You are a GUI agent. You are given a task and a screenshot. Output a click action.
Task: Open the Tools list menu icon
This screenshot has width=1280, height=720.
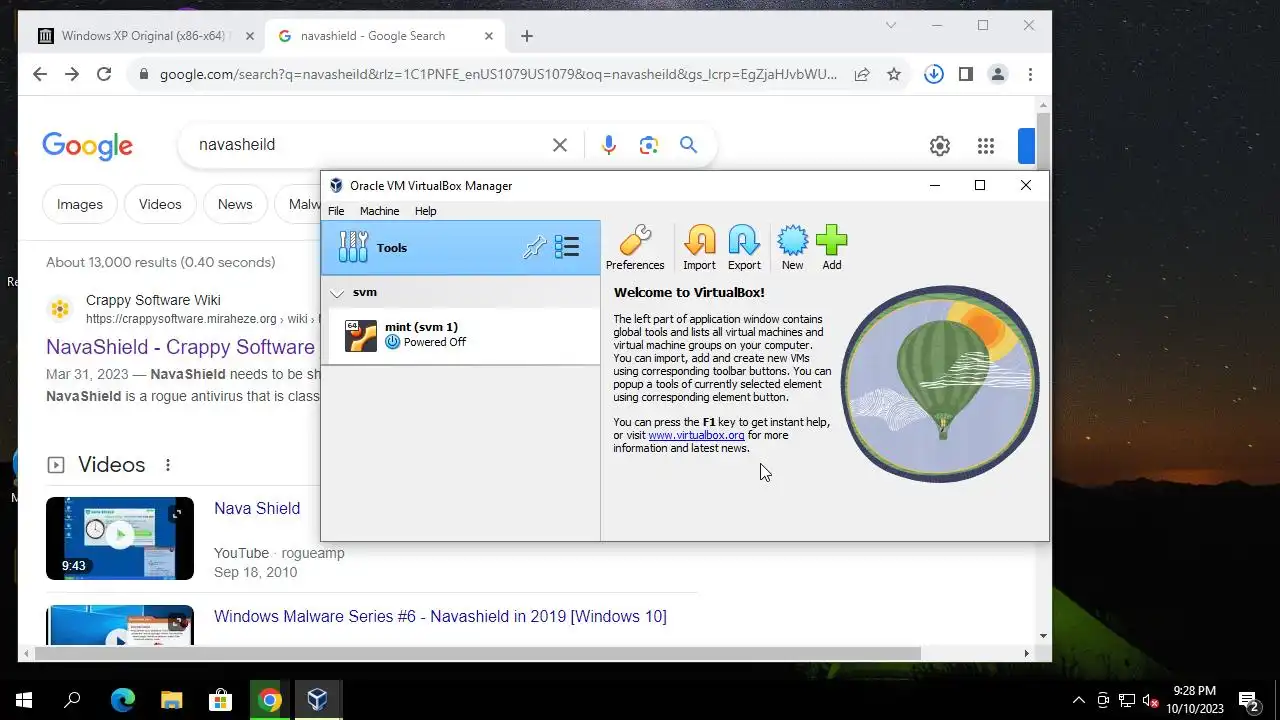coord(567,247)
